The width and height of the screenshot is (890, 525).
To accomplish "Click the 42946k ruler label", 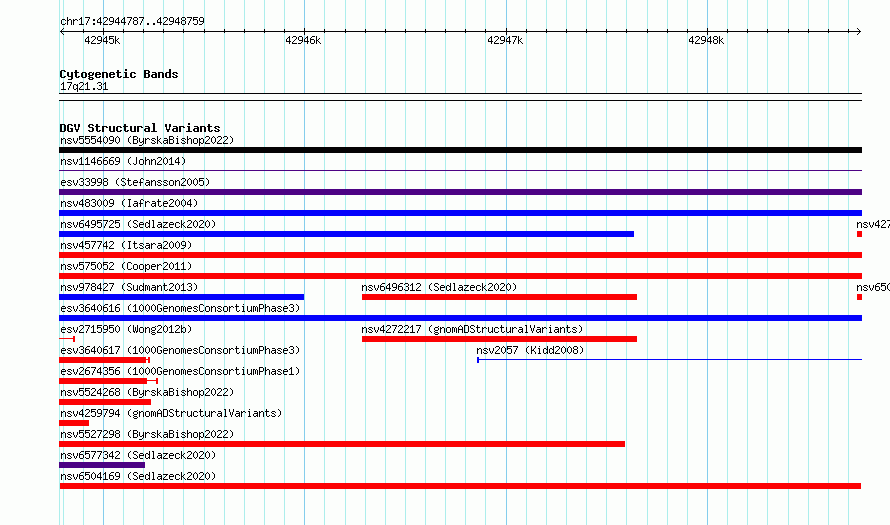I will coord(303,40).
